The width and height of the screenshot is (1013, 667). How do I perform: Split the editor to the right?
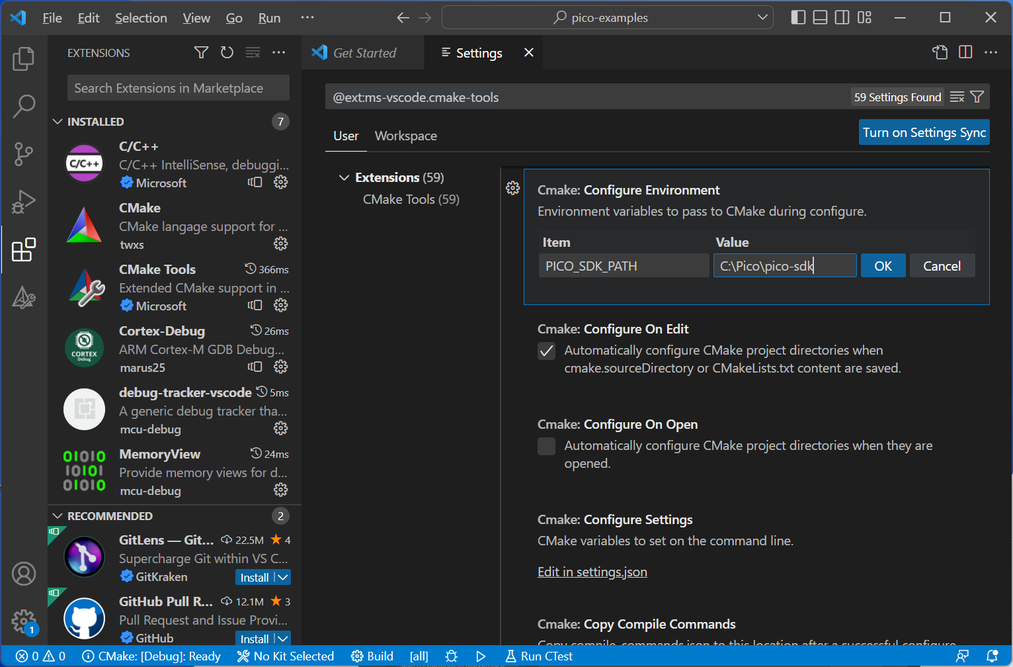pos(966,52)
